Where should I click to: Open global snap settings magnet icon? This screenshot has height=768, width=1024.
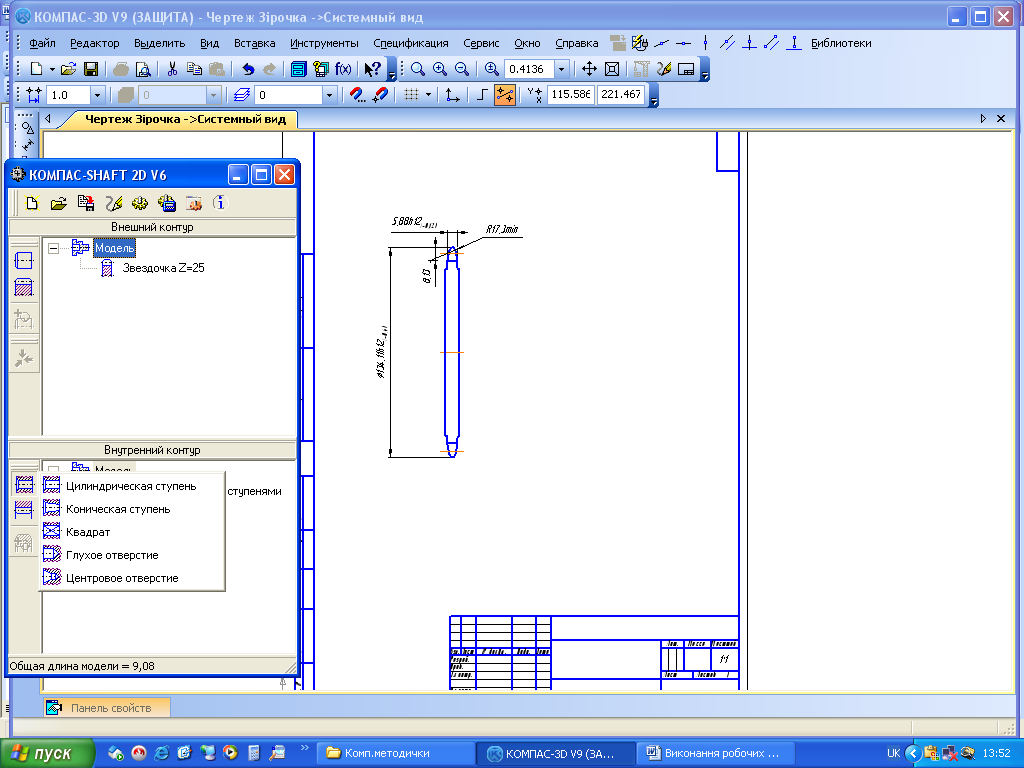click(x=357, y=95)
